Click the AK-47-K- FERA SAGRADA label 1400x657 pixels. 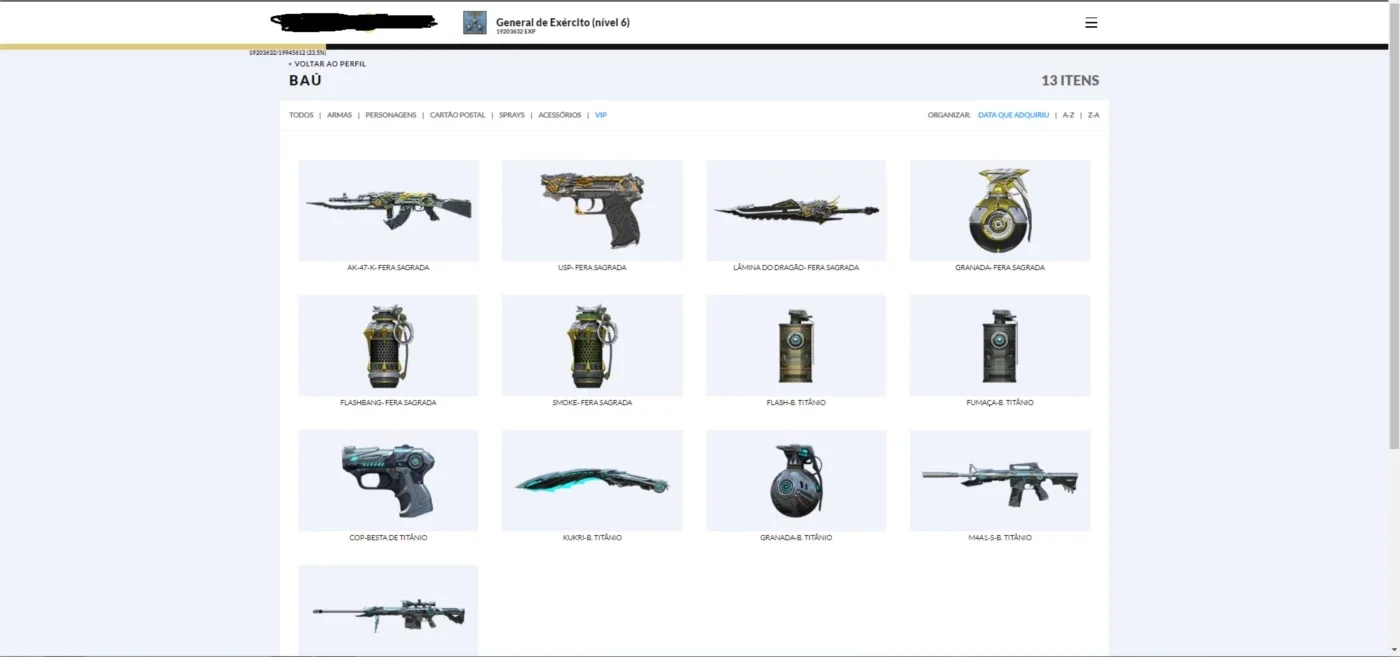point(388,268)
